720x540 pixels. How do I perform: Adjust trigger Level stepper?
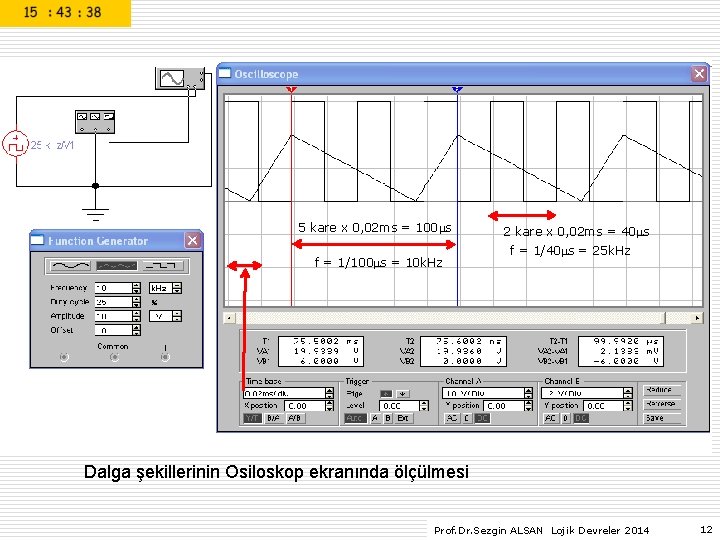pos(424,405)
